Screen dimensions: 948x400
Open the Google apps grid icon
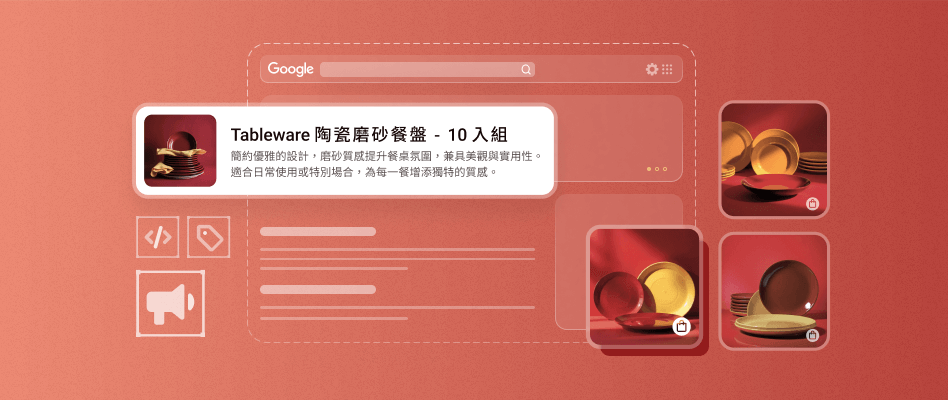coord(667,69)
